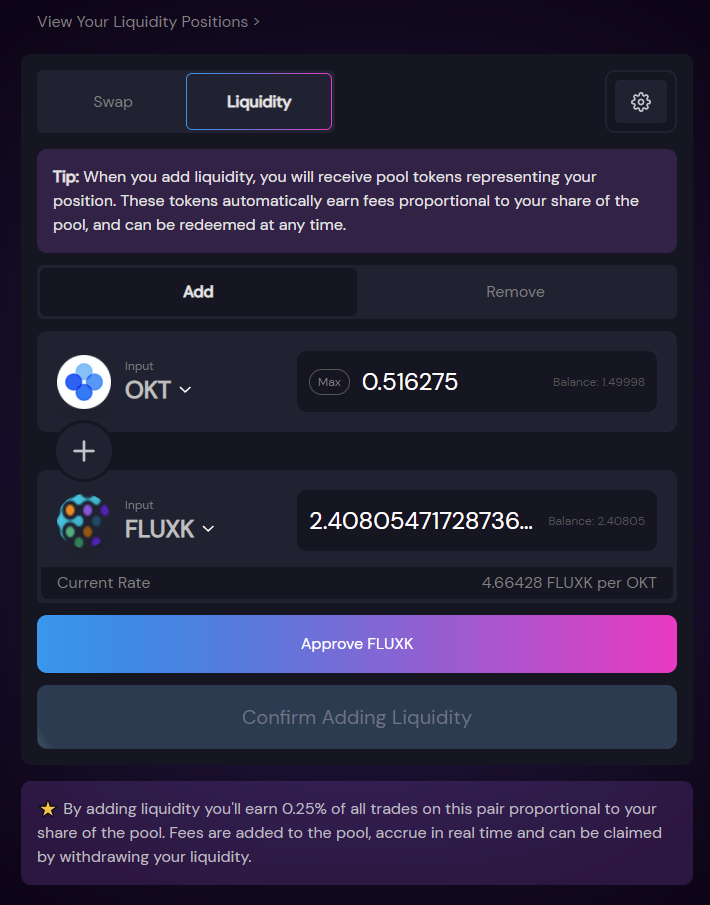Switch to the Swap tab

[x=113, y=102]
